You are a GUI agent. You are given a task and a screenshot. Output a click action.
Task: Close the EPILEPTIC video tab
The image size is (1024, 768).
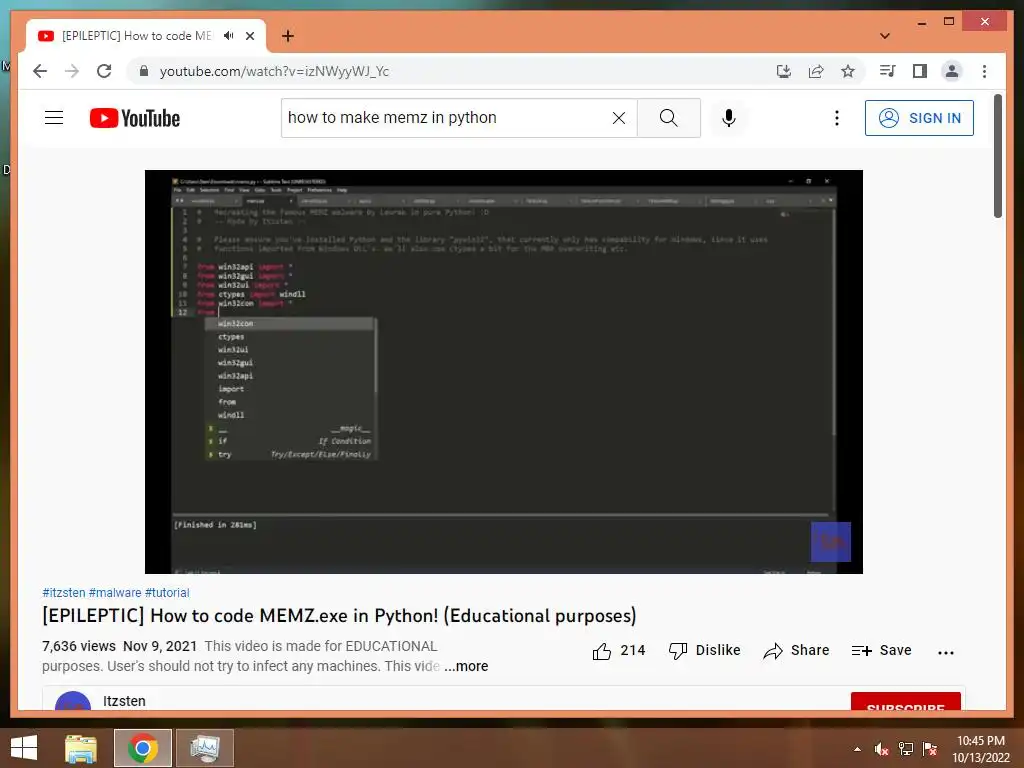(x=249, y=36)
